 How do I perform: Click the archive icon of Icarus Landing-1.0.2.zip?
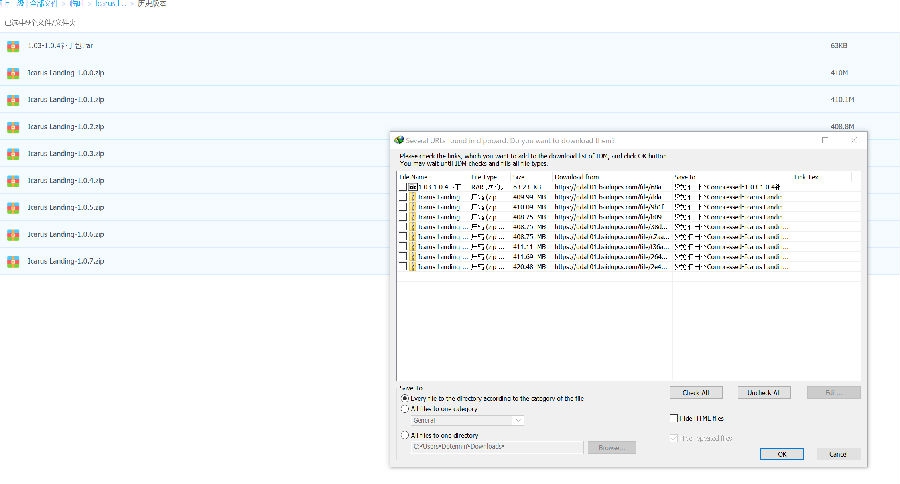click(13, 127)
